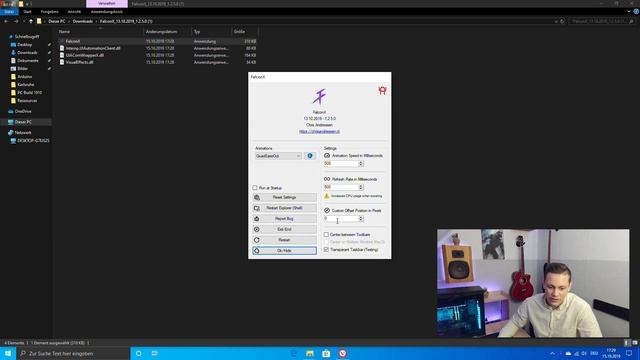Click the Report Bug button

coord(284,218)
